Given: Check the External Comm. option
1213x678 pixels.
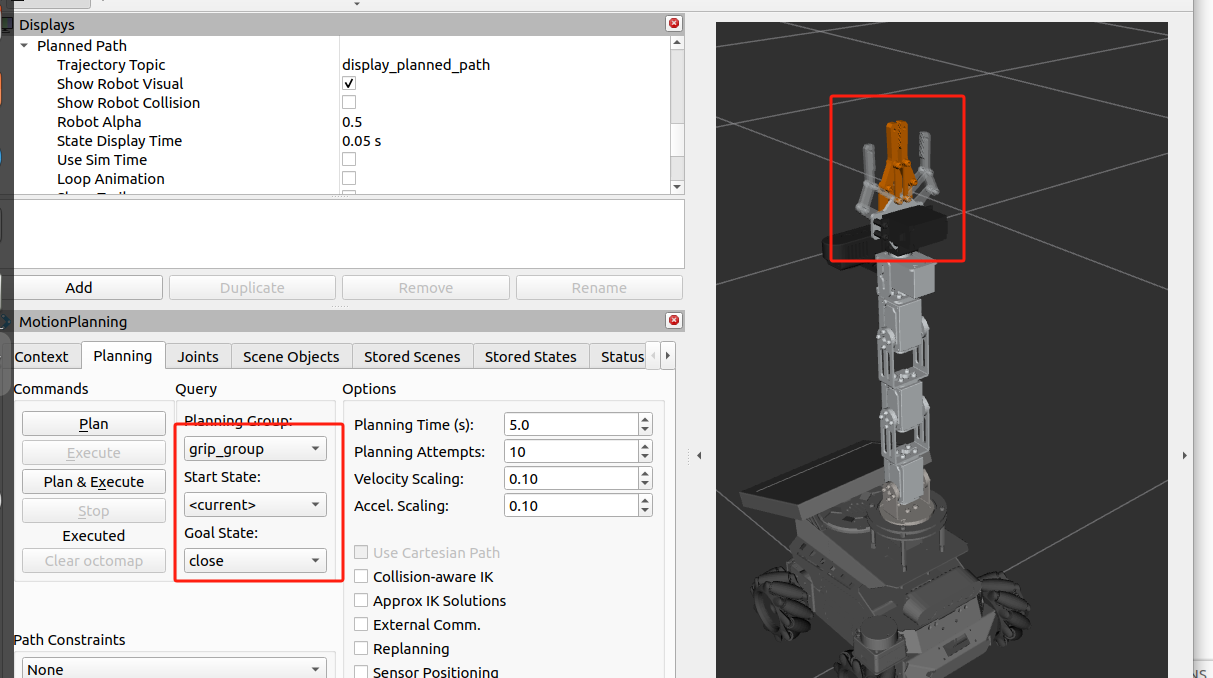Looking at the screenshot, I should point(362,624).
